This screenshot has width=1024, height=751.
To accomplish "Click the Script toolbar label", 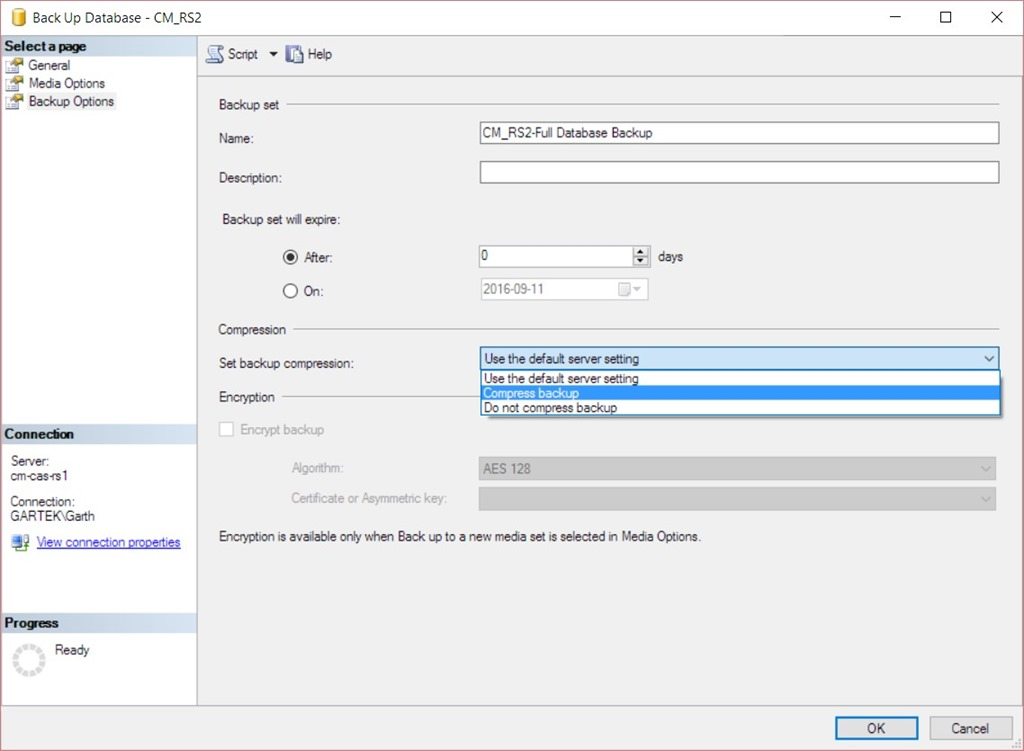I will coord(243,54).
